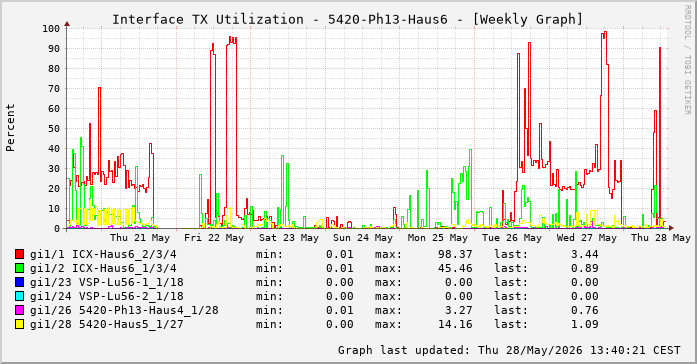This screenshot has height=364, width=697.
Task: Click the last value 0.00 for gi1/24
Action: tap(585, 296)
